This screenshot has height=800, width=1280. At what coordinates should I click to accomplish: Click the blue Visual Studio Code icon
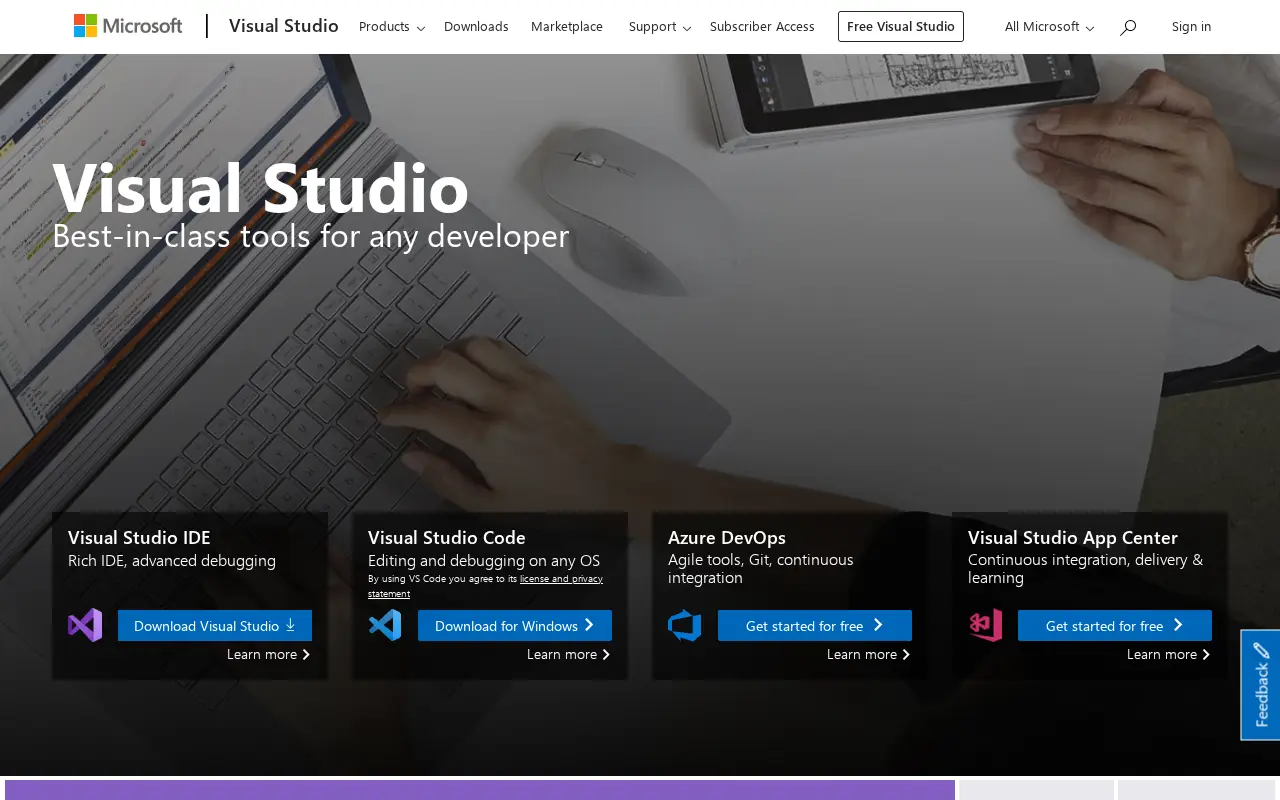click(385, 625)
